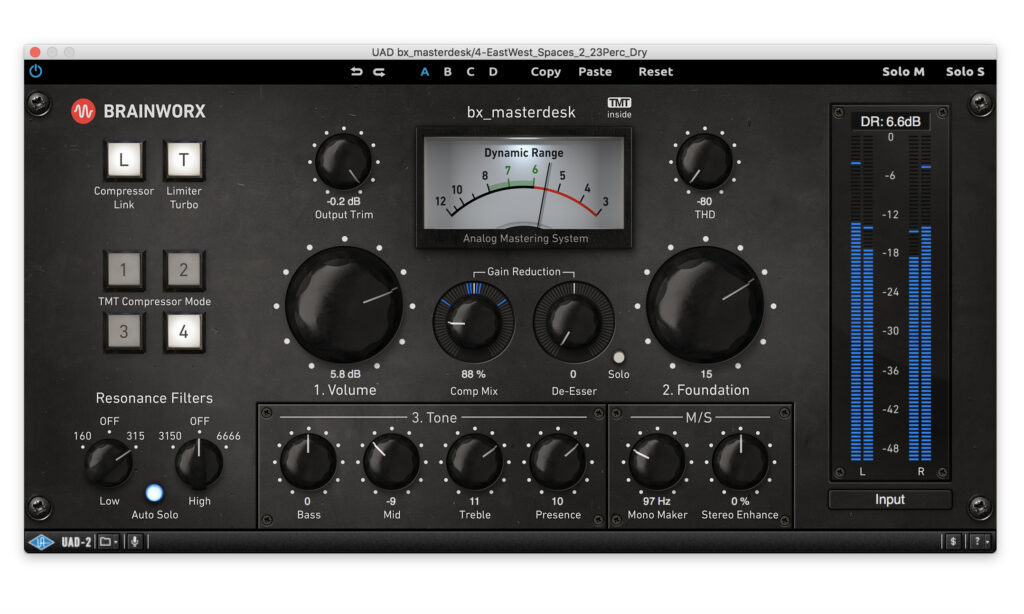Click the 5.8 dB Volume value
The image size is (1024, 614).
tap(345, 374)
